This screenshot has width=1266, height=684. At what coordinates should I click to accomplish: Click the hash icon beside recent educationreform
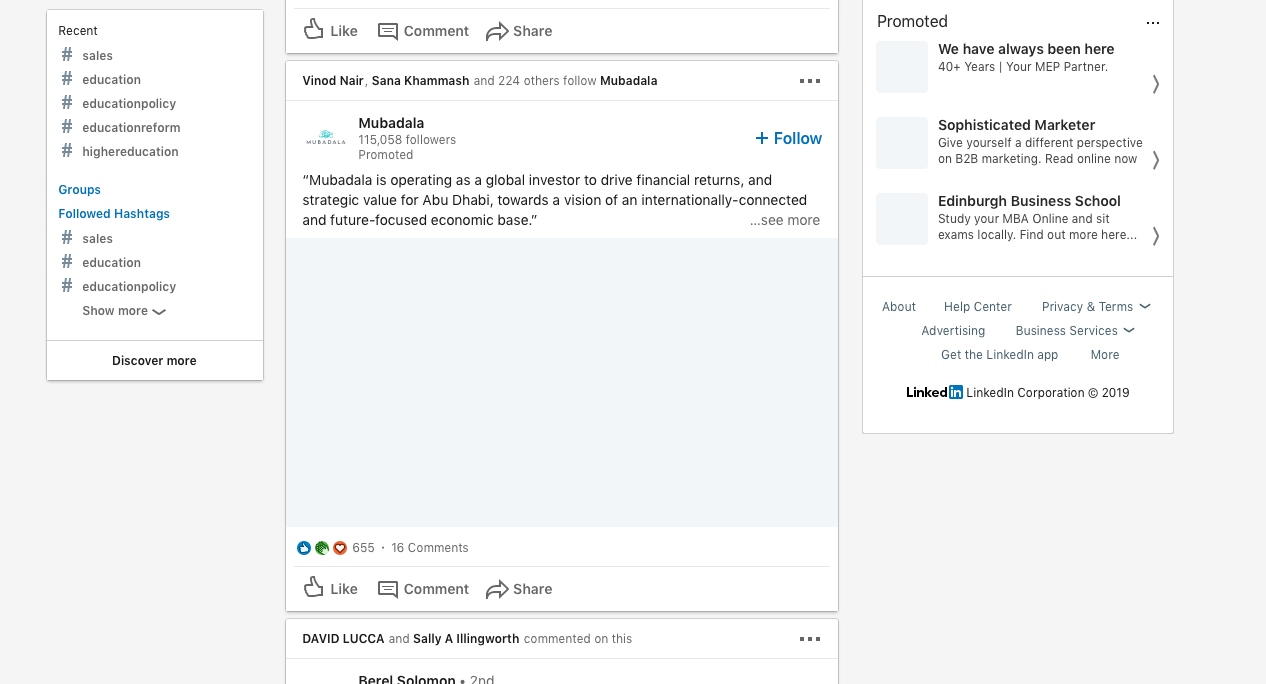pyautogui.click(x=67, y=127)
